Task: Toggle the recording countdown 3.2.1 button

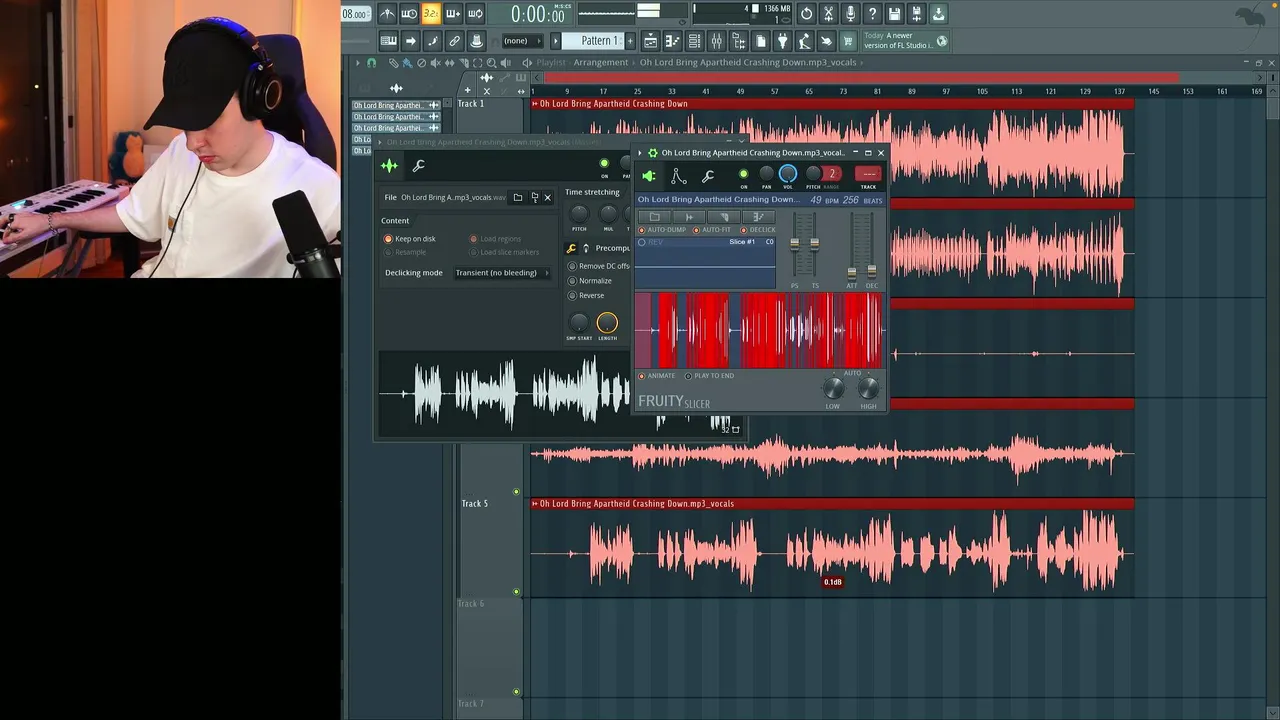Action: point(431,14)
